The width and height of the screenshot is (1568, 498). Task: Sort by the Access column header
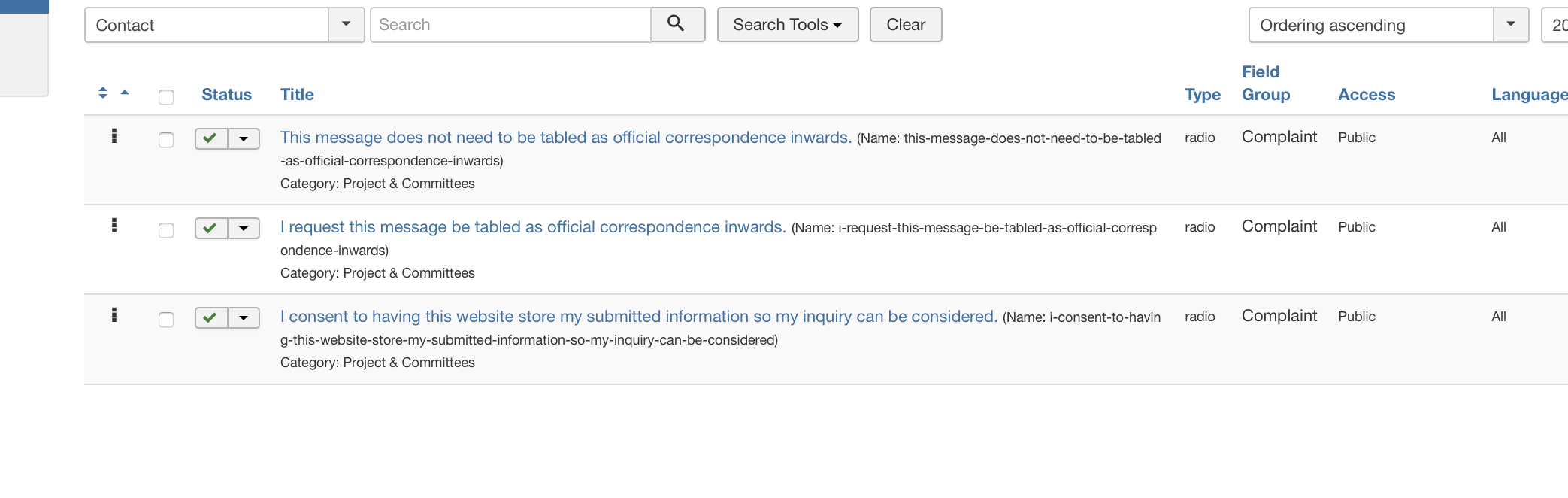[x=1366, y=95]
